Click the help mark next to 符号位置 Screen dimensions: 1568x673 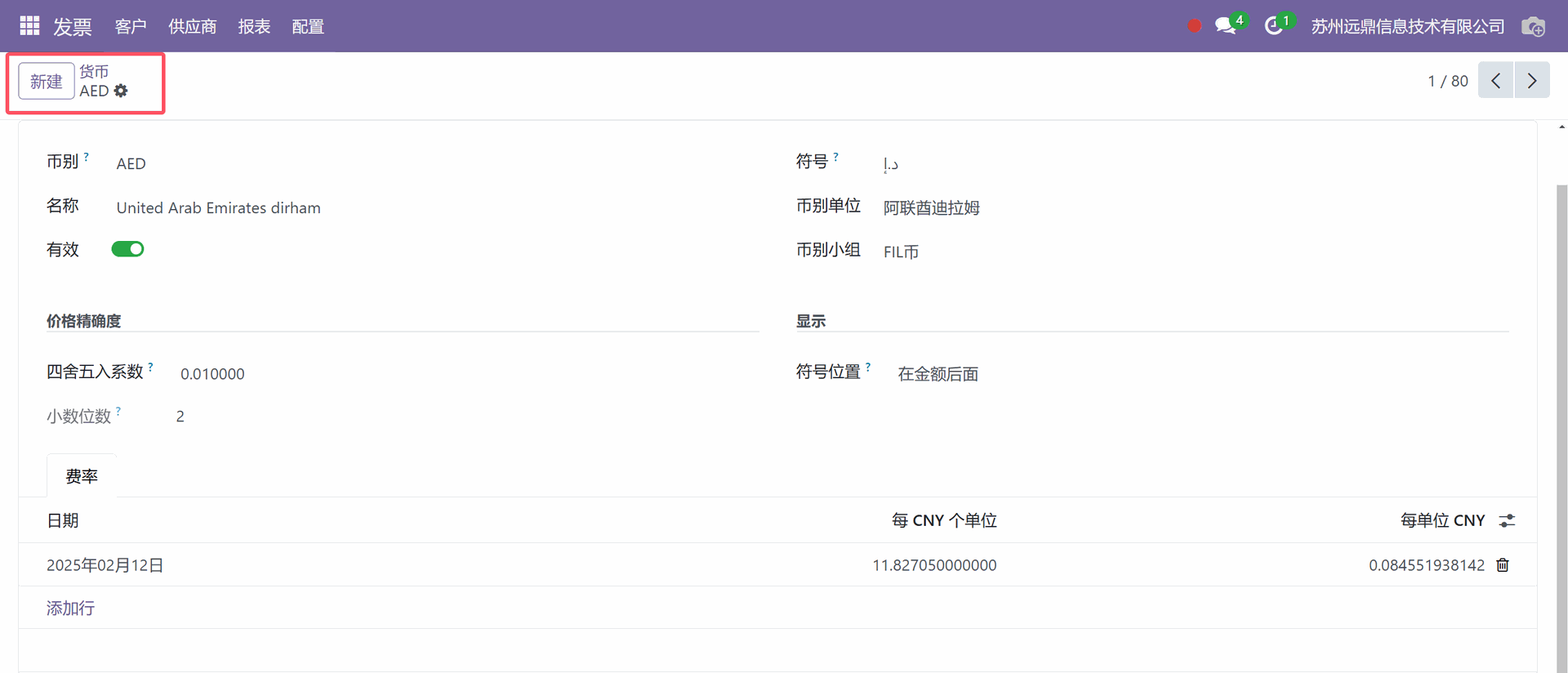pyautogui.click(x=868, y=367)
